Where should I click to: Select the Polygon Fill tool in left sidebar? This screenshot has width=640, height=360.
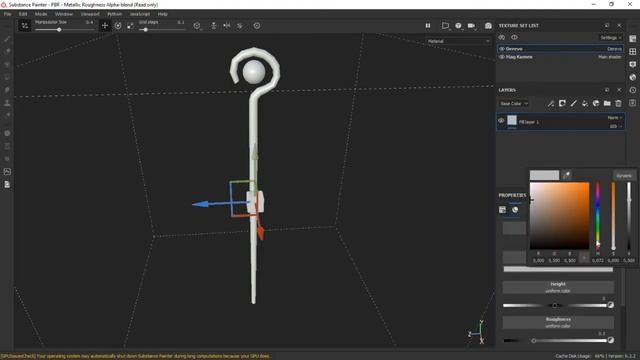click(7, 77)
